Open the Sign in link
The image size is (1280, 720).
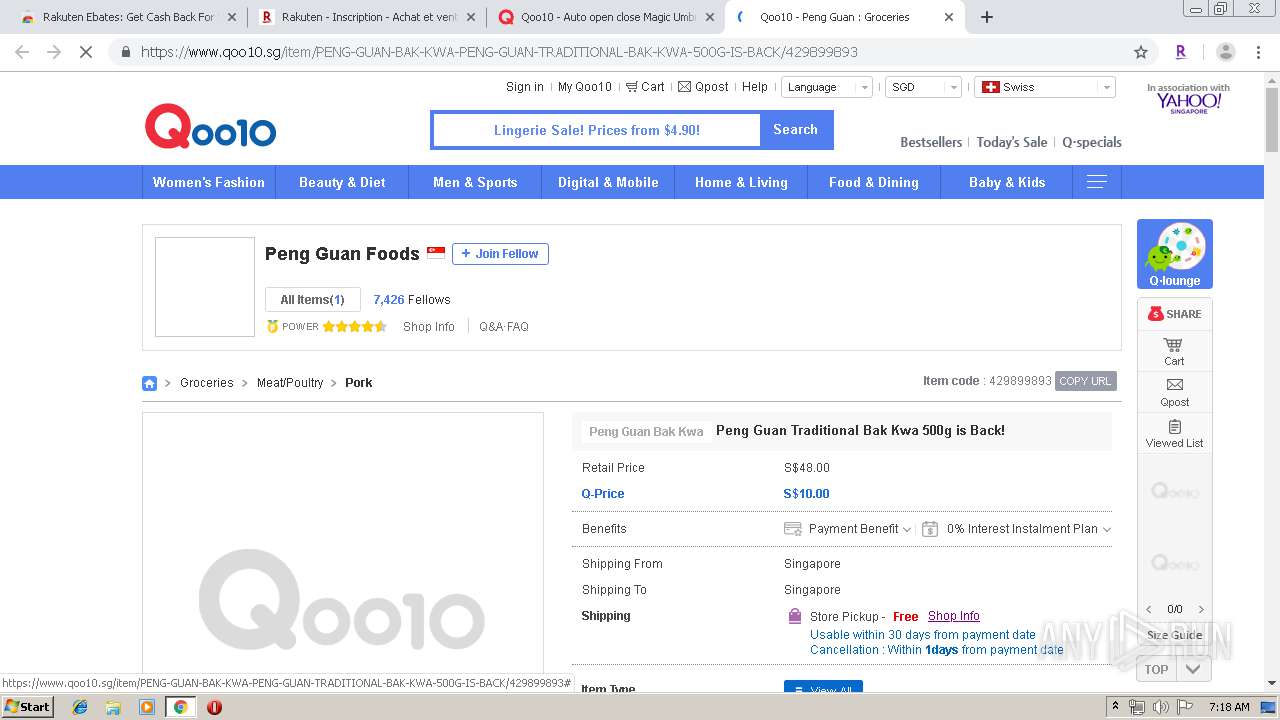pos(525,87)
